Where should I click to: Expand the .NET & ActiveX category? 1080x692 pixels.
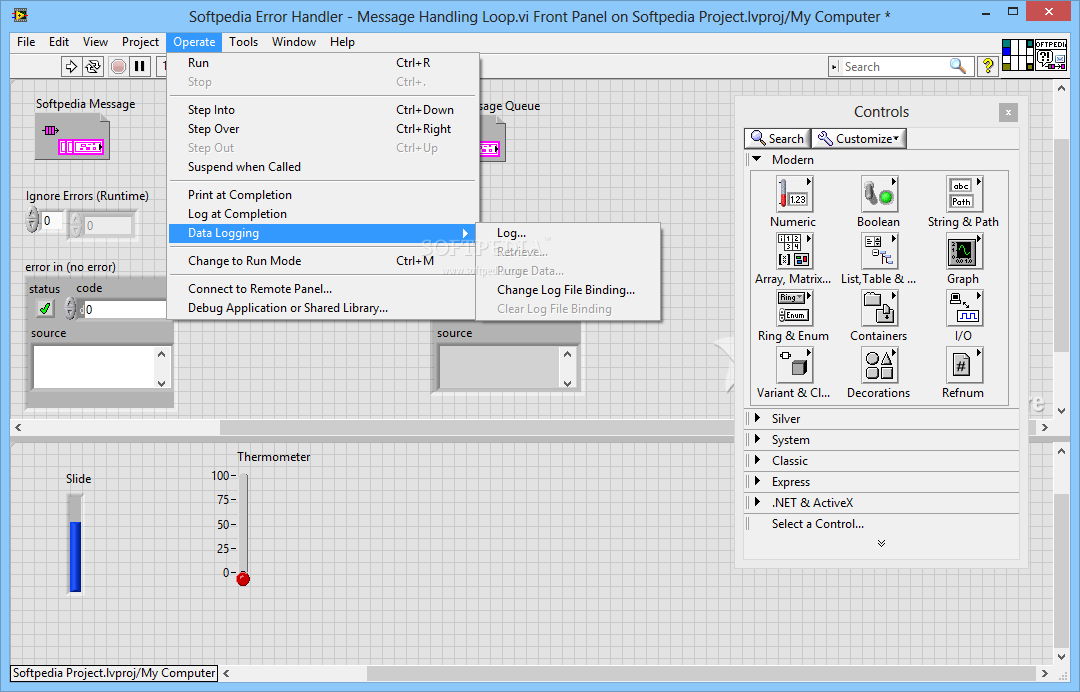[757, 502]
